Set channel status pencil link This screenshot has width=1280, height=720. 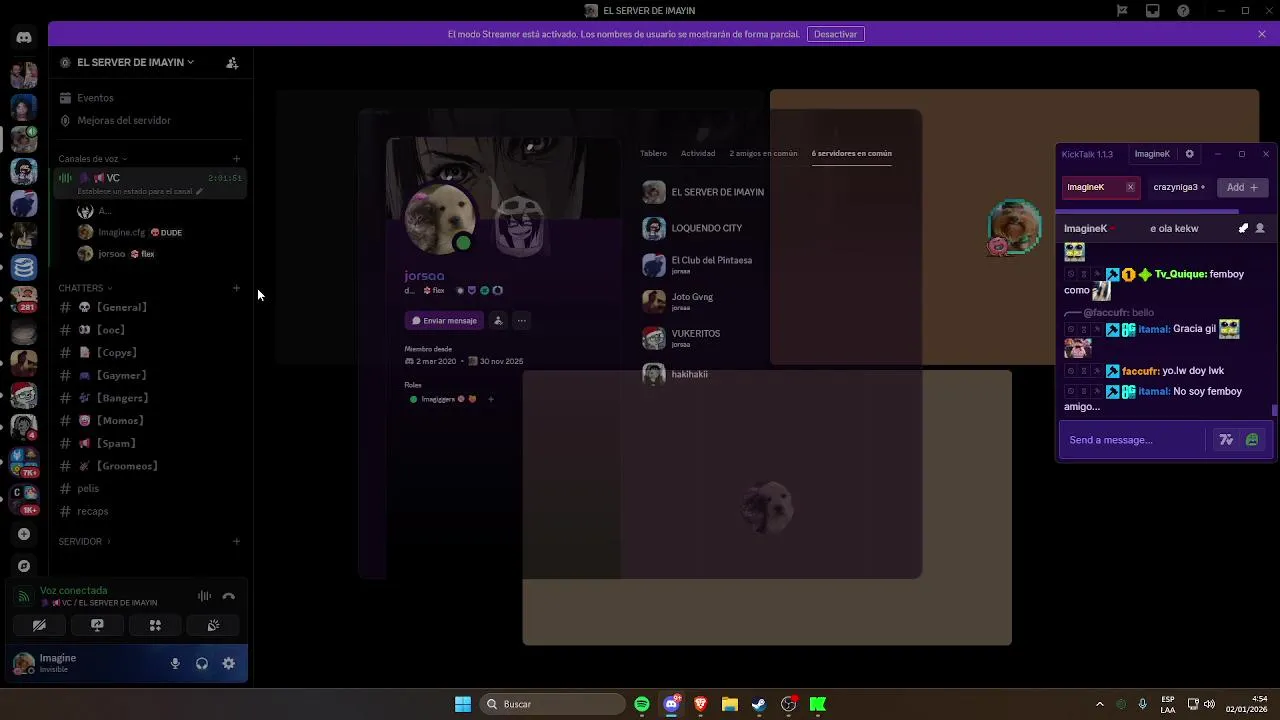point(140,191)
